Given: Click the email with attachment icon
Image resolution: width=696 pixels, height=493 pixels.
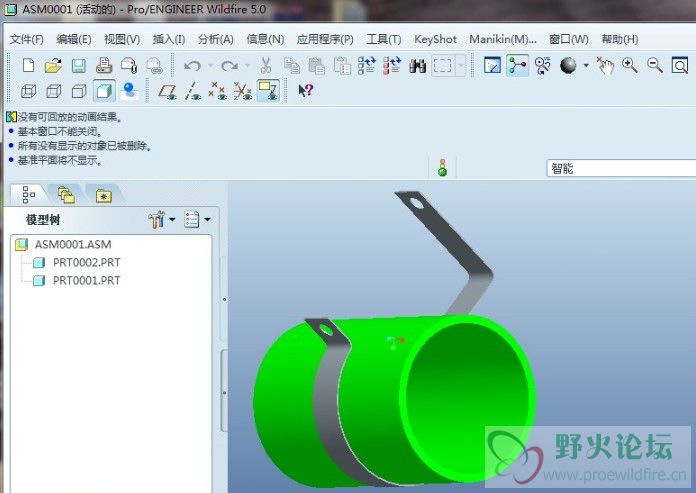Looking at the screenshot, I should pyautogui.click(x=129, y=66).
